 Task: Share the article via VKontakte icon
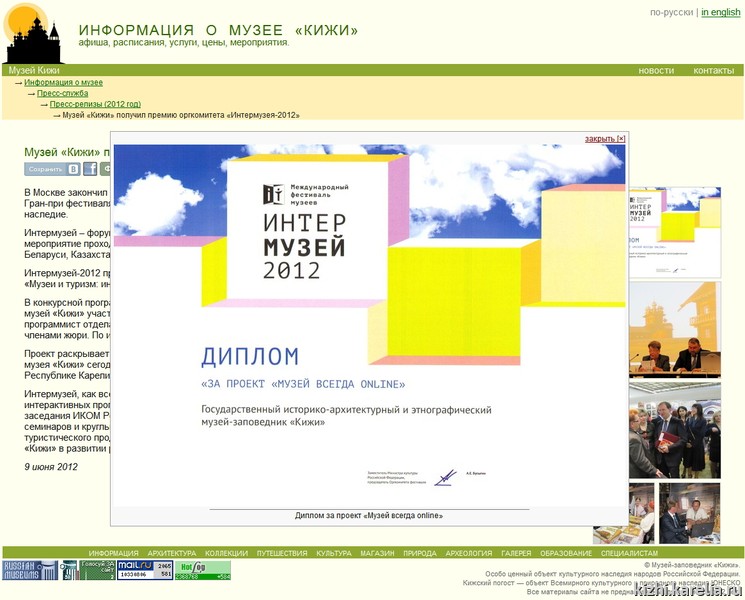(74, 169)
